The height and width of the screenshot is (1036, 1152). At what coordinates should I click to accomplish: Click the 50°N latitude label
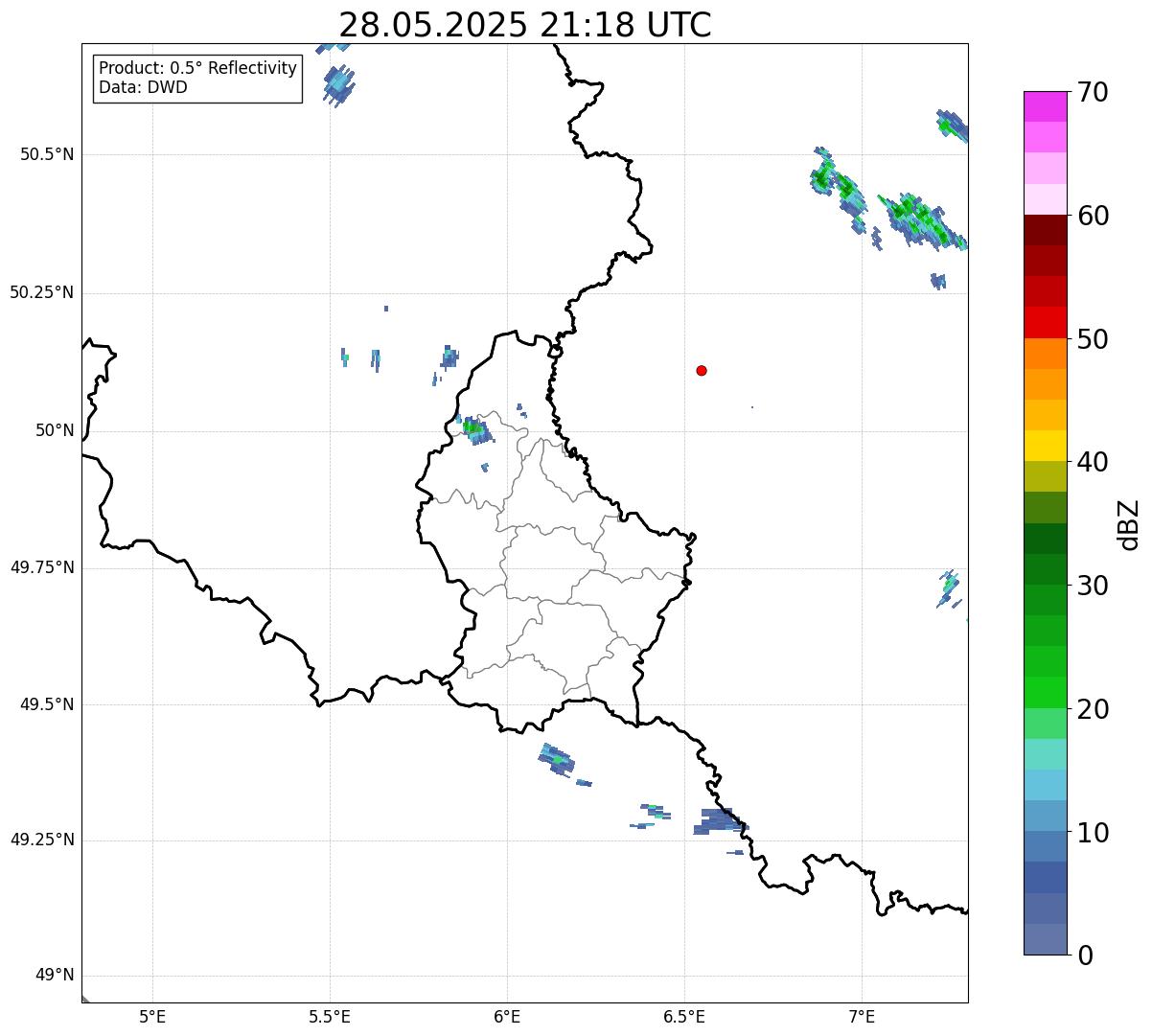[55, 430]
